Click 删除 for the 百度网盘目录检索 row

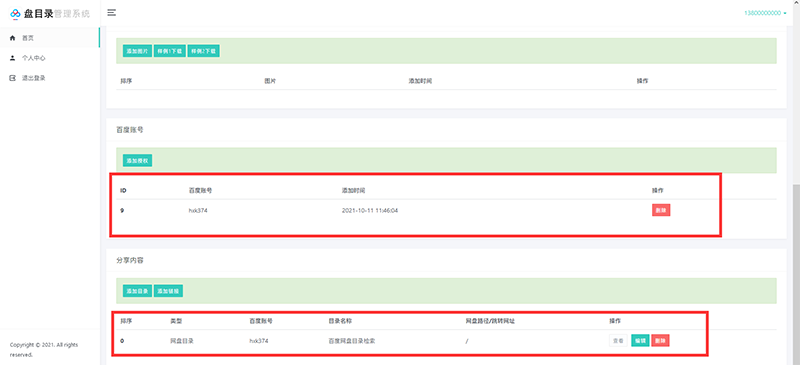click(x=660, y=340)
